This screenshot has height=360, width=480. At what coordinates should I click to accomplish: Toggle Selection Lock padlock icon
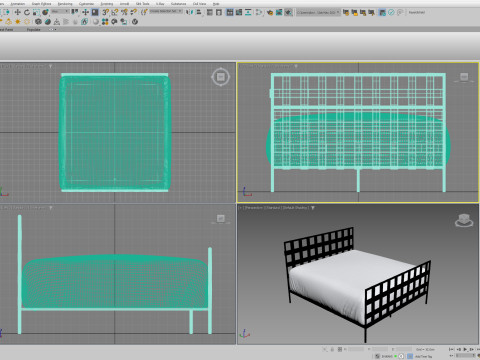(332, 349)
